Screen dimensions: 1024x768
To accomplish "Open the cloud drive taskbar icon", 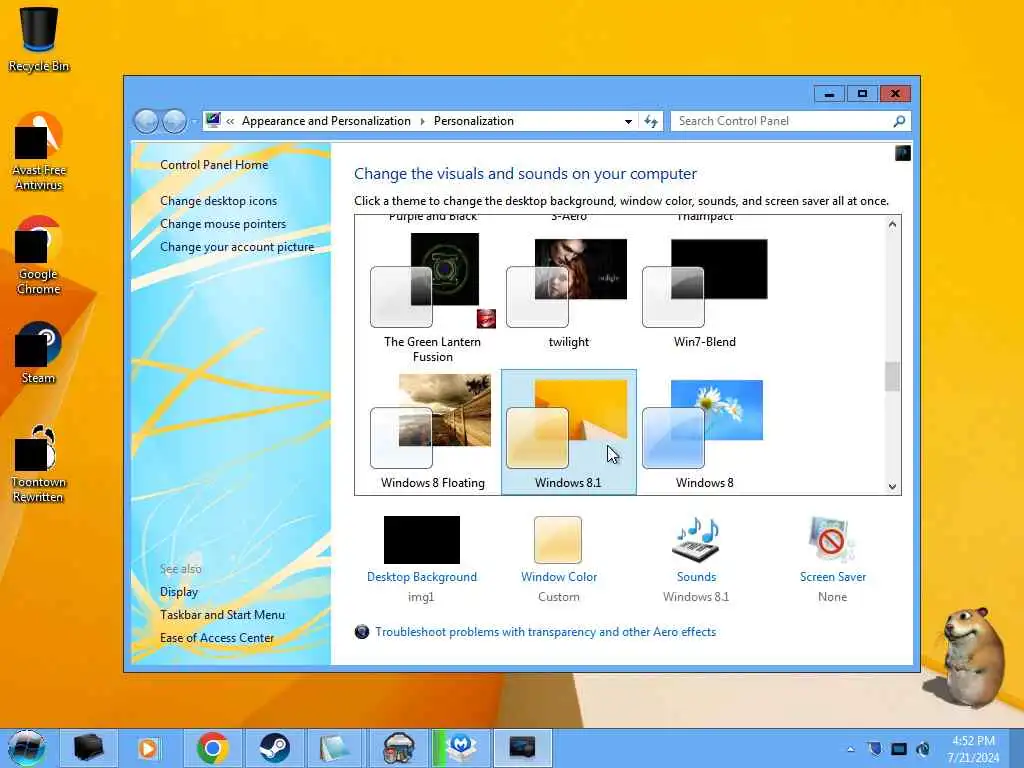I will tap(398, 748).
